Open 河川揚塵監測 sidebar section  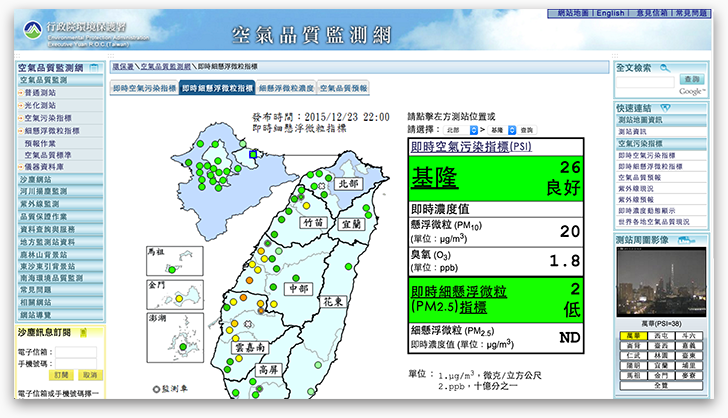[61, 191]
